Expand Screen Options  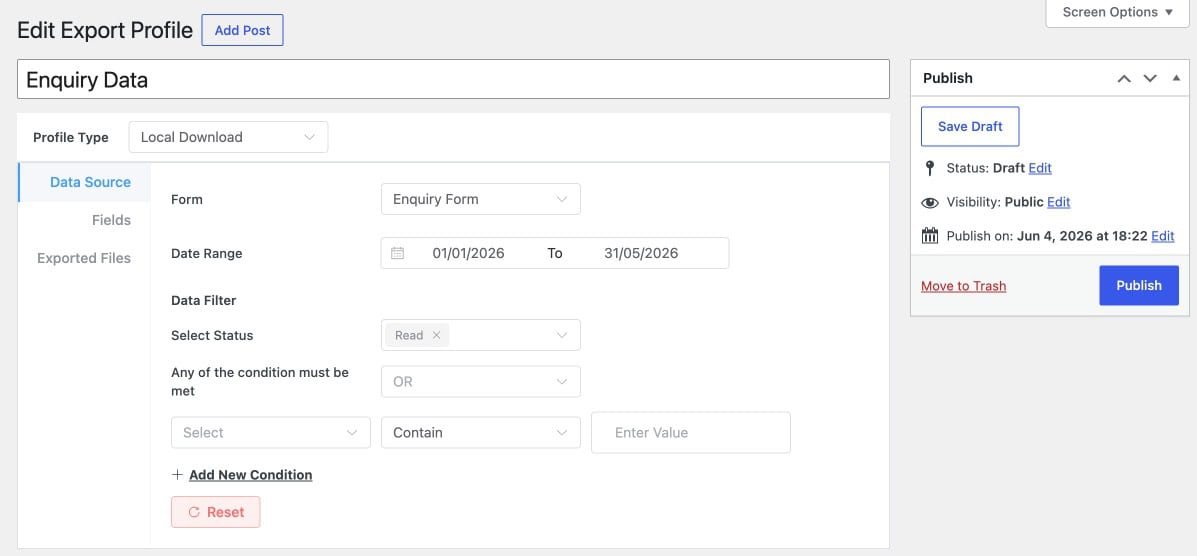pyautogui.click(x=1118, y=12)
